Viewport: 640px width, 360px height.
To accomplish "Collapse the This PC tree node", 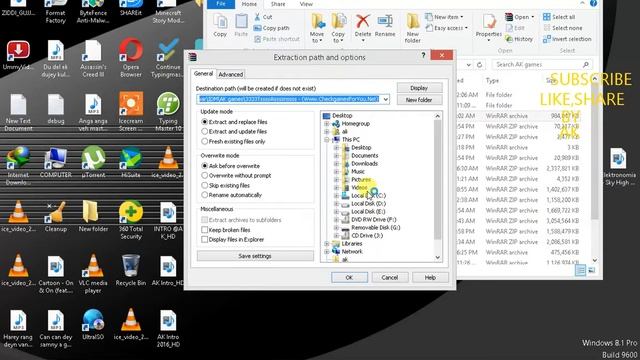I will (x=327, y=140).
